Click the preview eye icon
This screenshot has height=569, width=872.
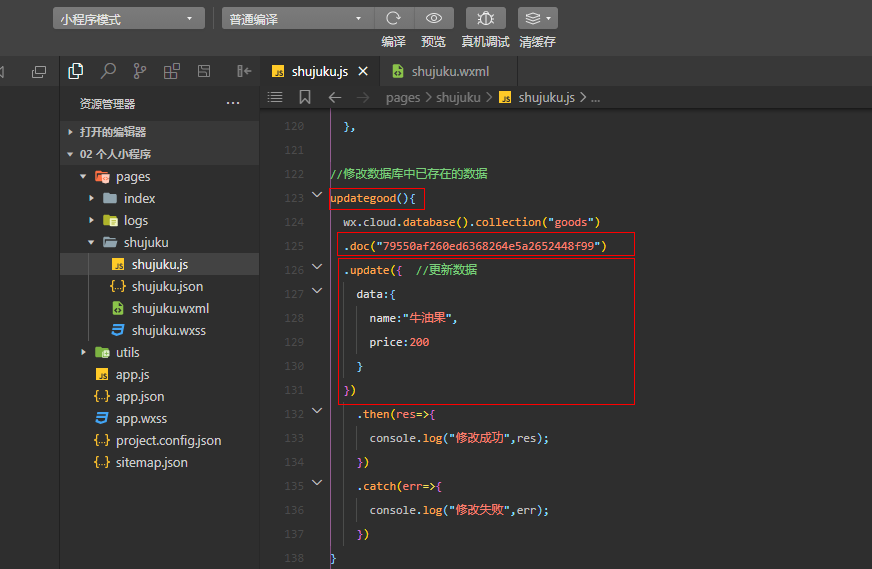point(434,18)
